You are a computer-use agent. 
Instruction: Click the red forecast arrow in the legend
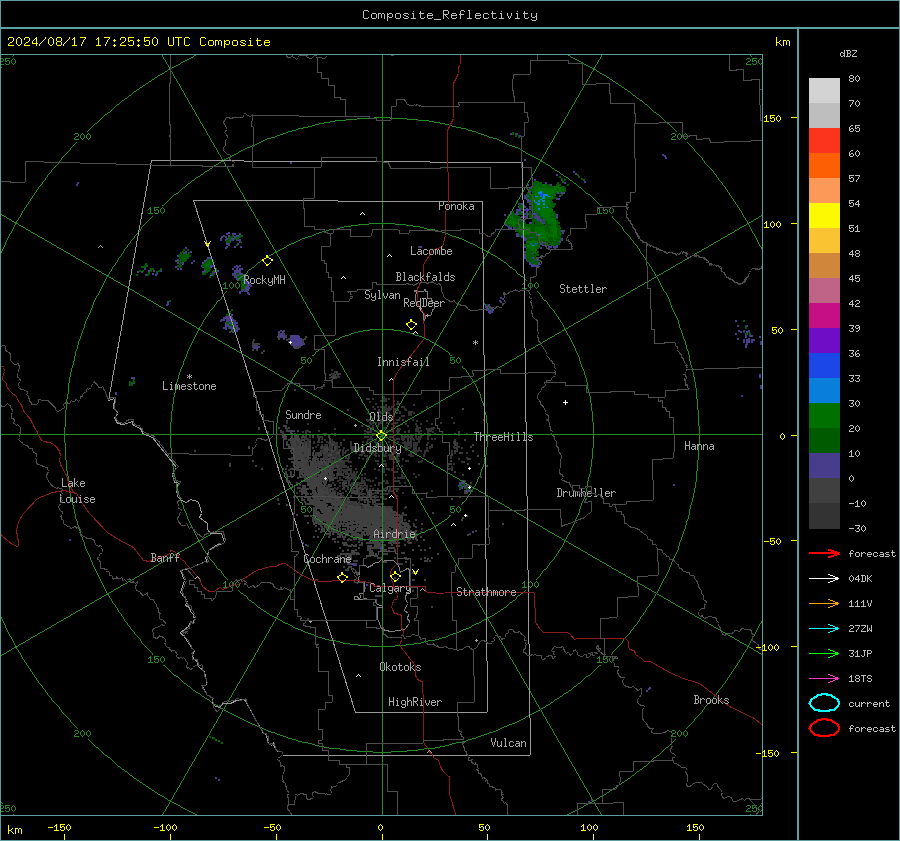pyautogui.click(x=824, y=553)
